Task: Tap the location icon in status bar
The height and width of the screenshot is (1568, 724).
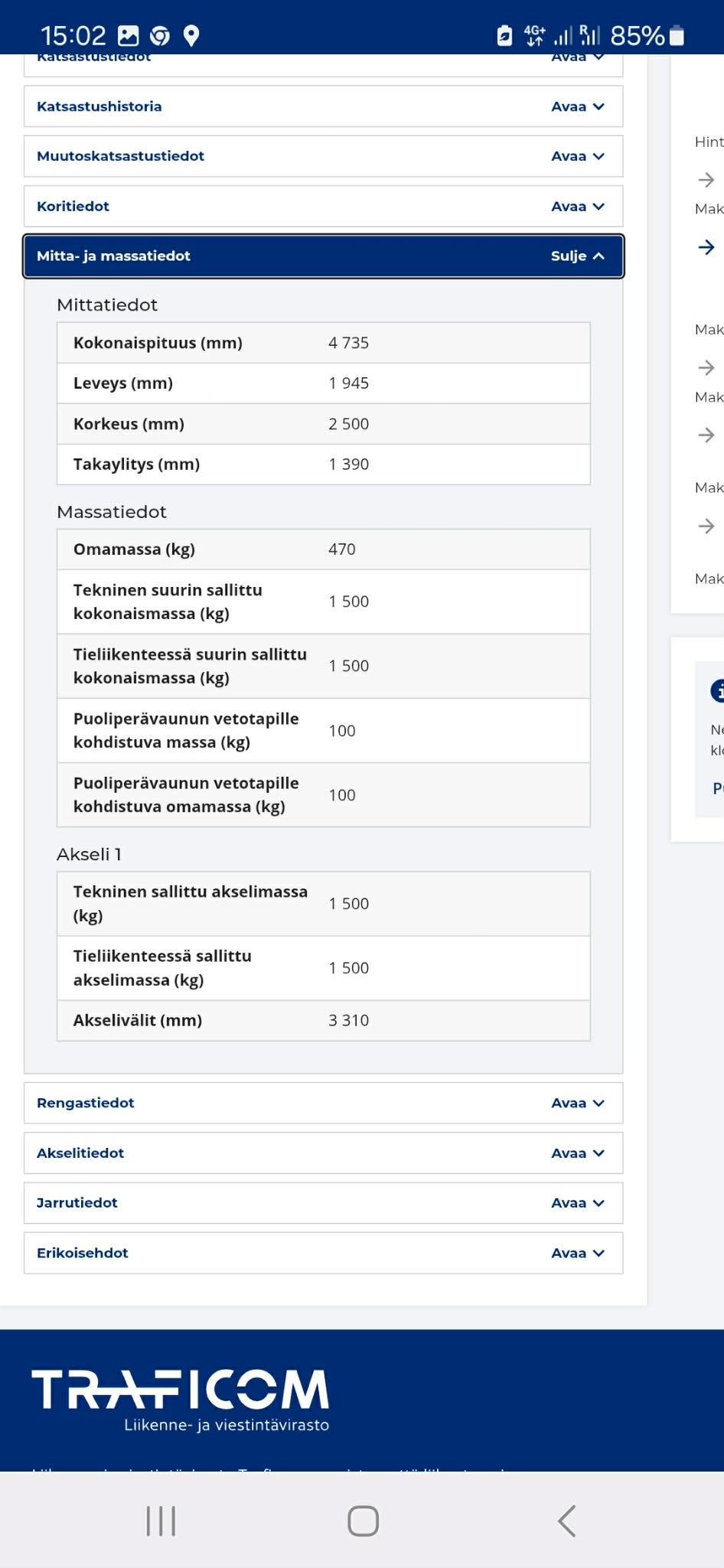Action: pos(191,35)
